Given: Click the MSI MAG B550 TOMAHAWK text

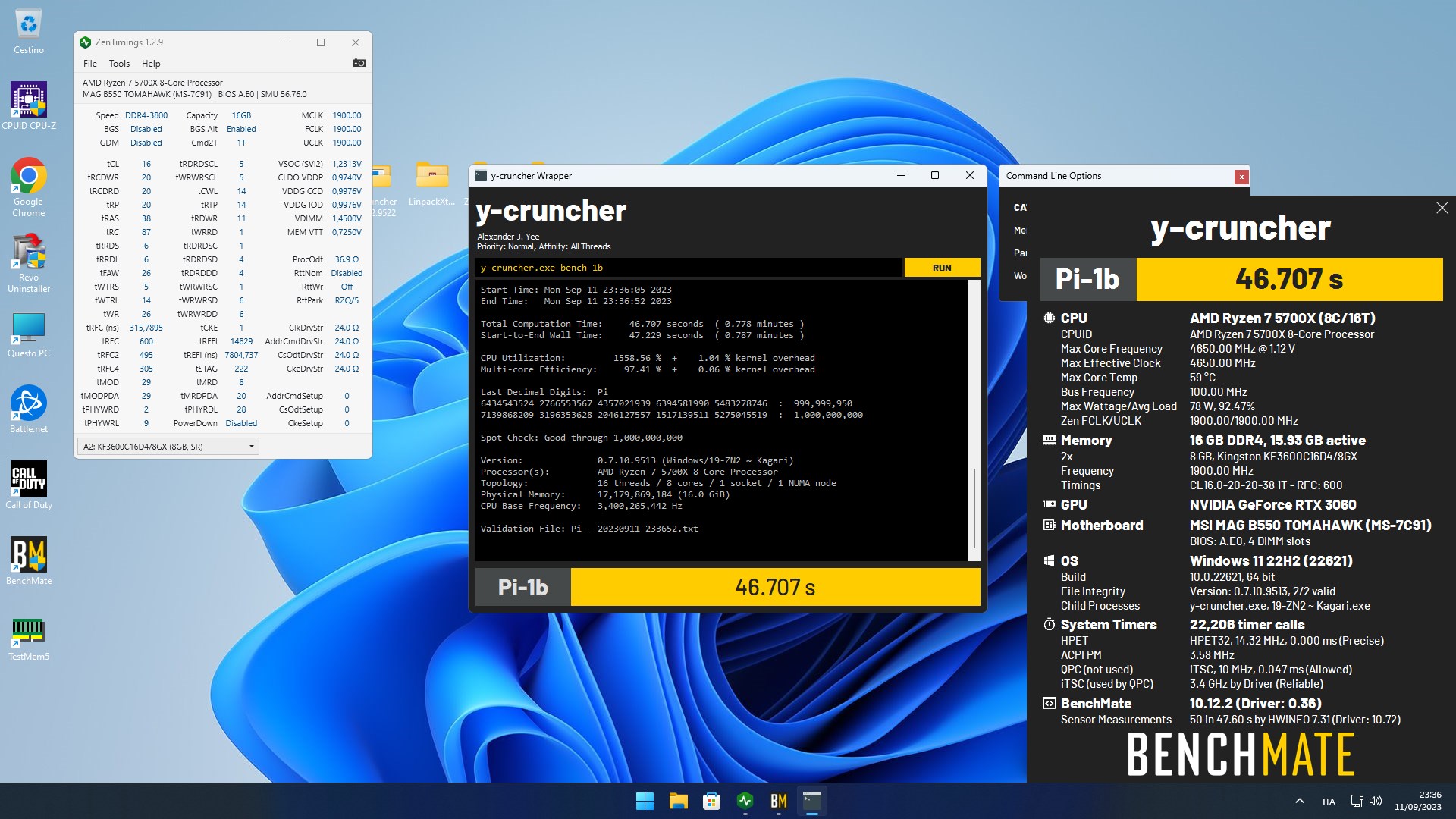Looking at the screenshot, I should coord(1310,526).
